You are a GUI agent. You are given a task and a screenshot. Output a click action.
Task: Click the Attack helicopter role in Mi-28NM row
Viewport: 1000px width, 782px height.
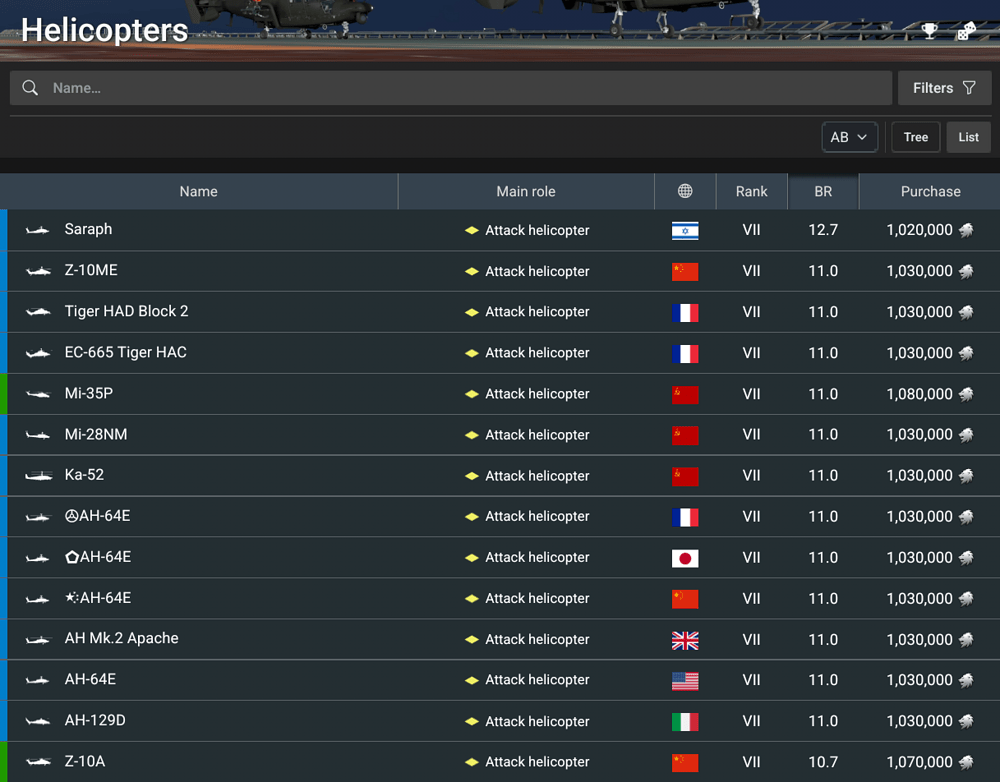[537, 435]
